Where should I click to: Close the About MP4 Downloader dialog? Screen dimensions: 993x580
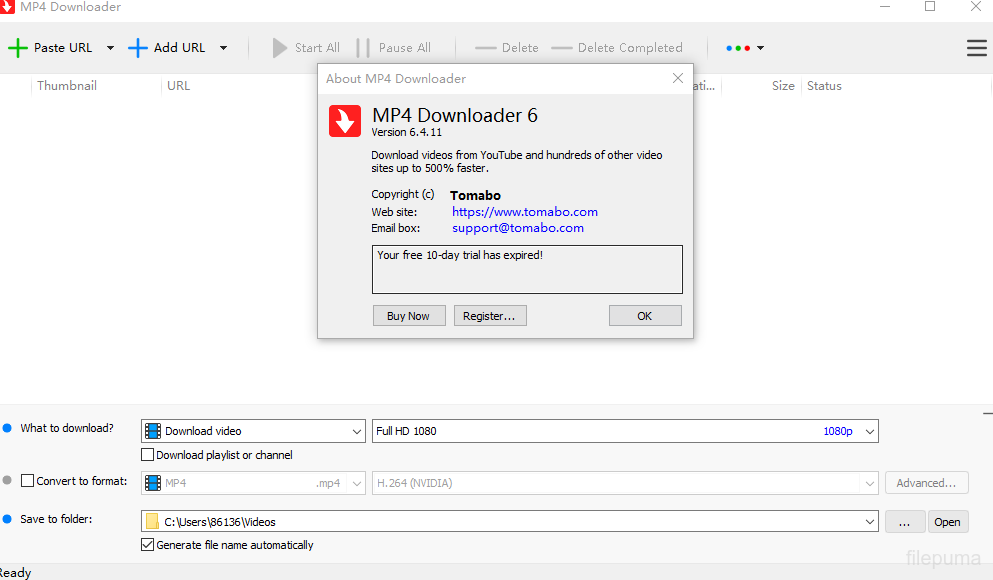(678, 78)
